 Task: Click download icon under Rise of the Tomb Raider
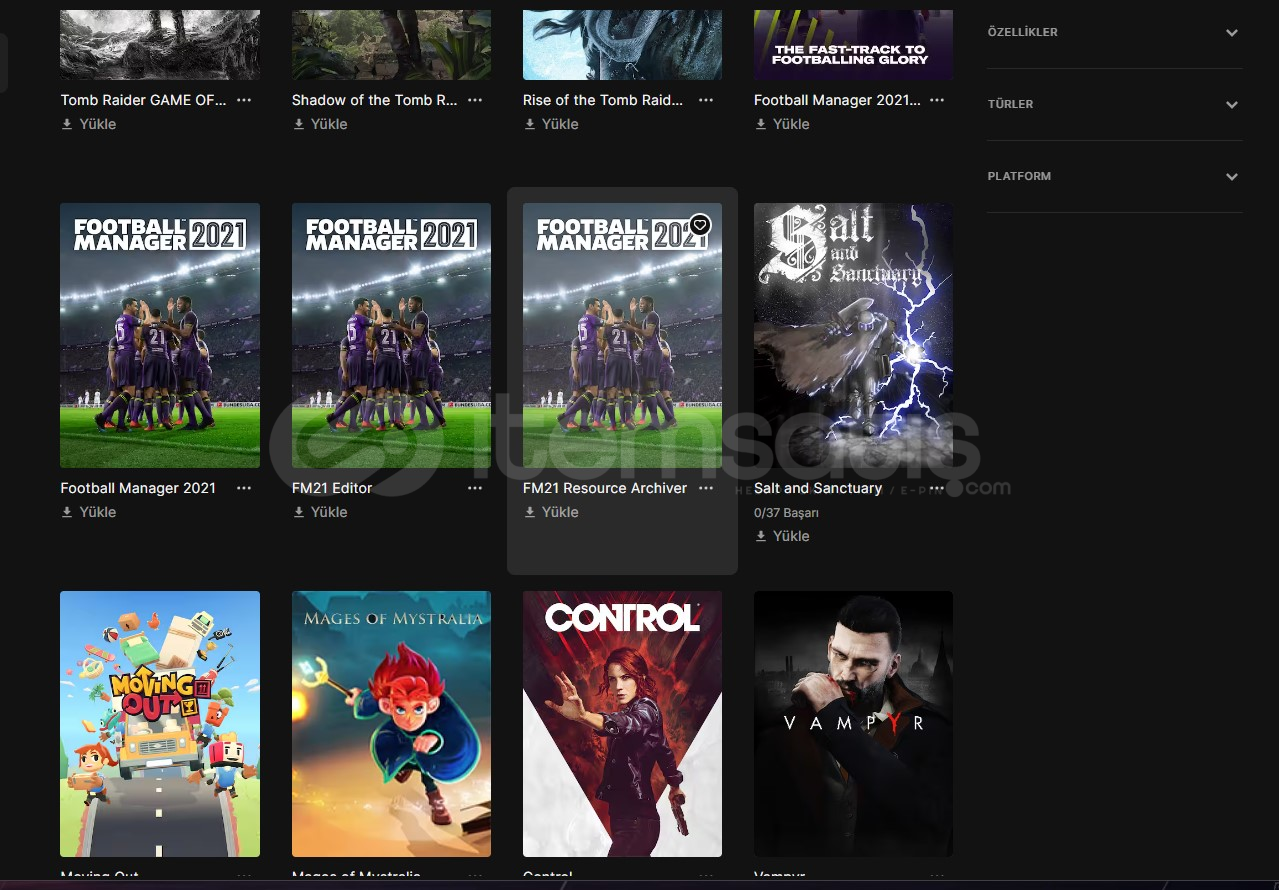pos(530,124)
